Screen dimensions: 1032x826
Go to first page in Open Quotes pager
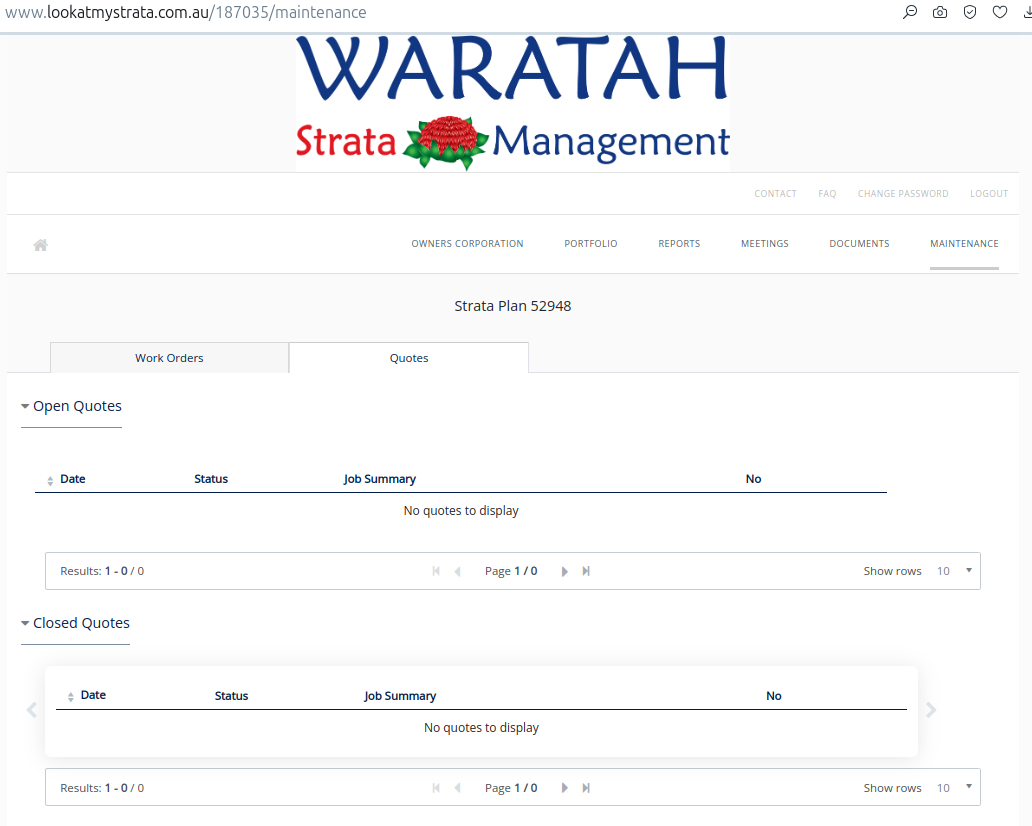click(x=436, y=571)
